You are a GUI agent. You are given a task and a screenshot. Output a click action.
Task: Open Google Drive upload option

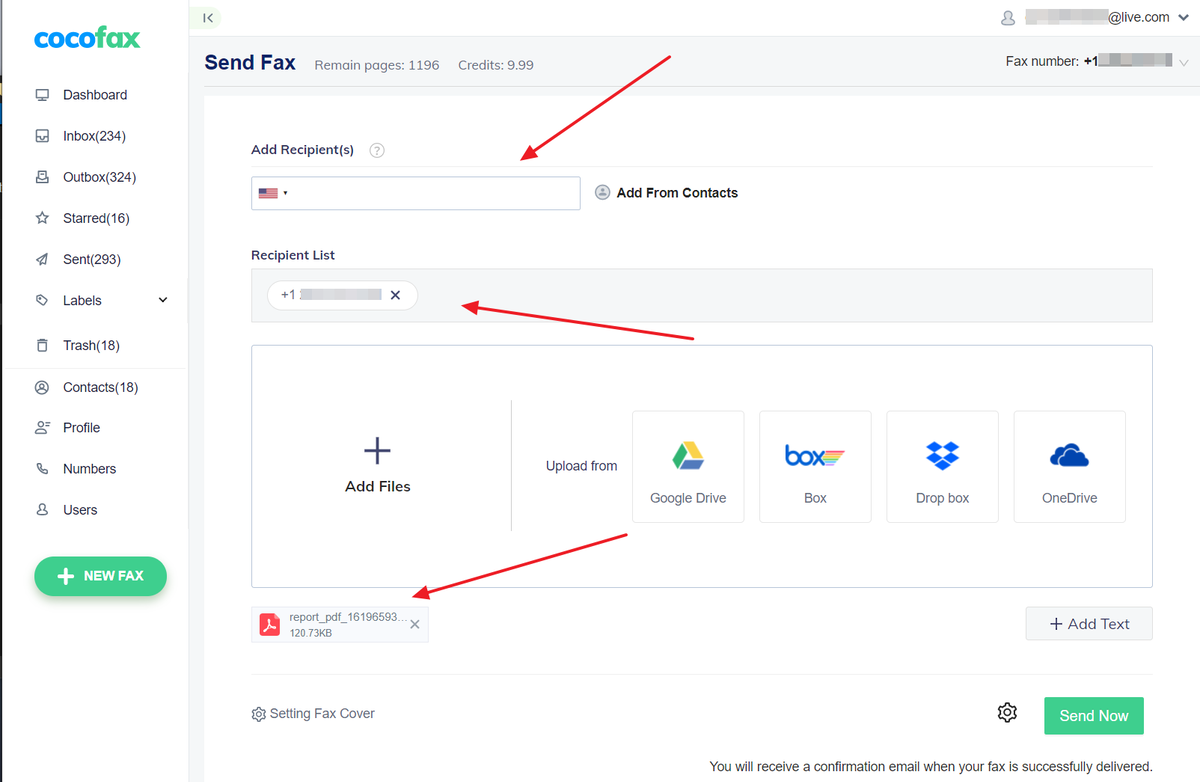click(x=688, y=466)
